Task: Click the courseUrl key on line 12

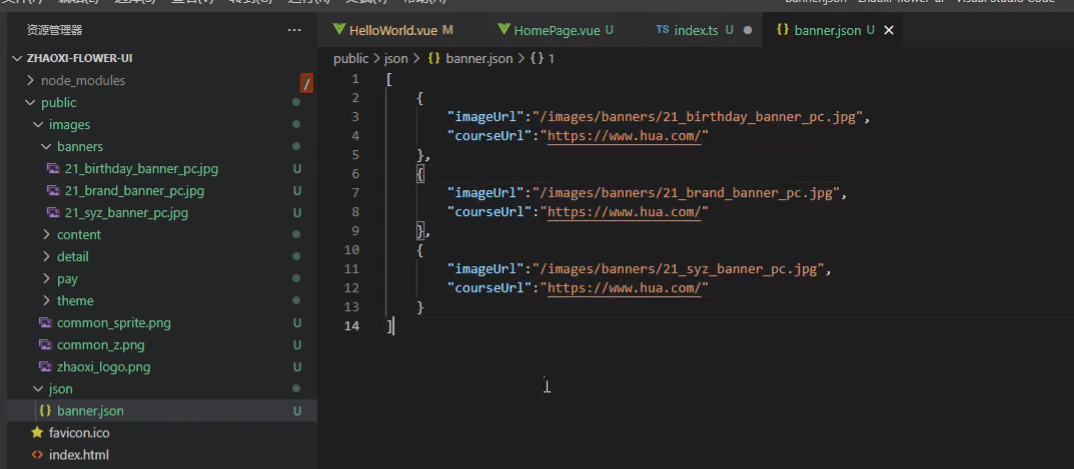Action: 485,288
